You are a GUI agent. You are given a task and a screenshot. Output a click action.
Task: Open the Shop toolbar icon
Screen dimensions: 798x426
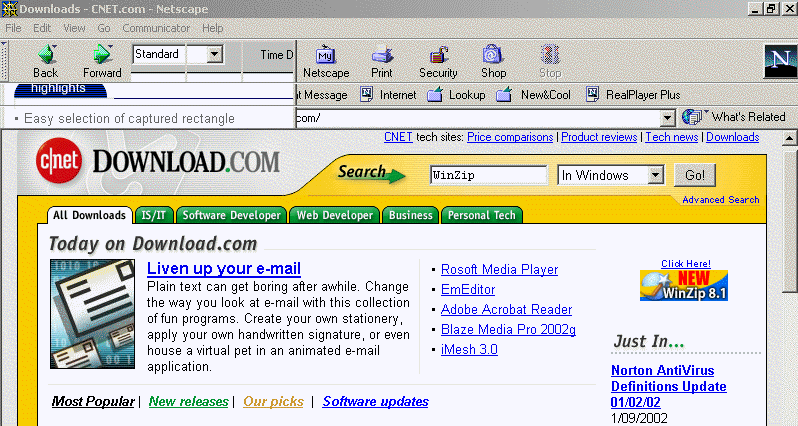[493, 61]
